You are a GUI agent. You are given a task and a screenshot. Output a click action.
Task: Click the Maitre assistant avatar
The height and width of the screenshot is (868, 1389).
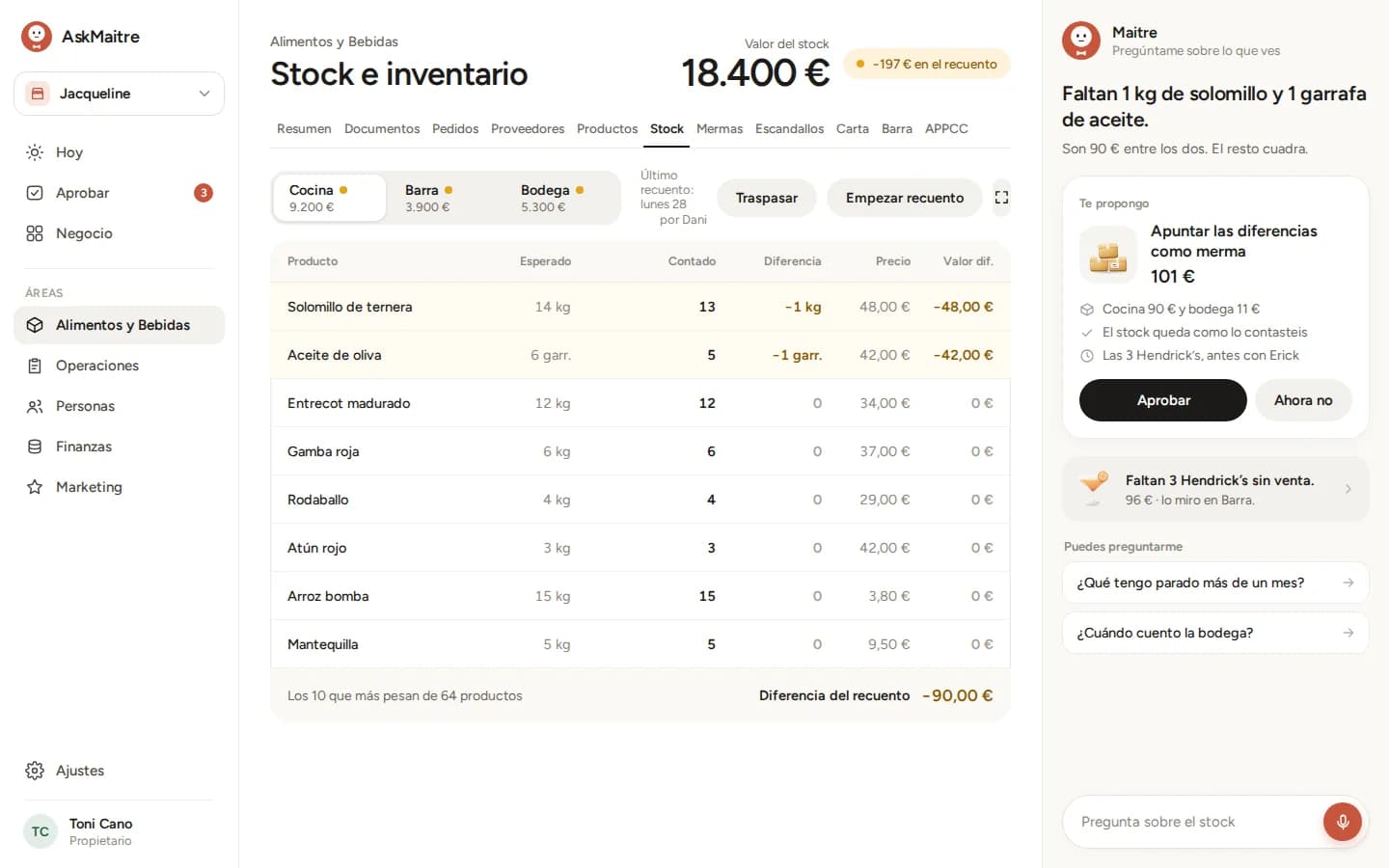1081,41
